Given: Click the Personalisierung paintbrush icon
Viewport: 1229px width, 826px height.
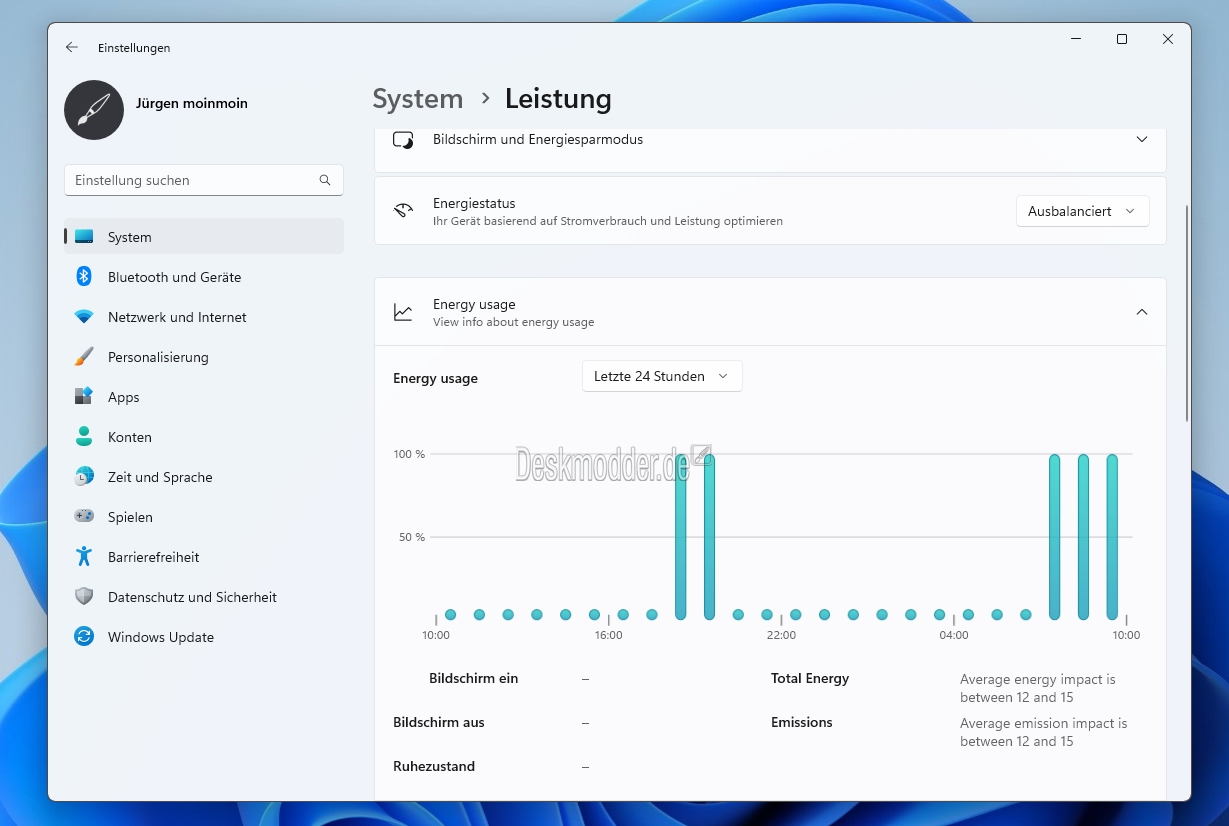Looking at the screenshot, I should 84,357.
